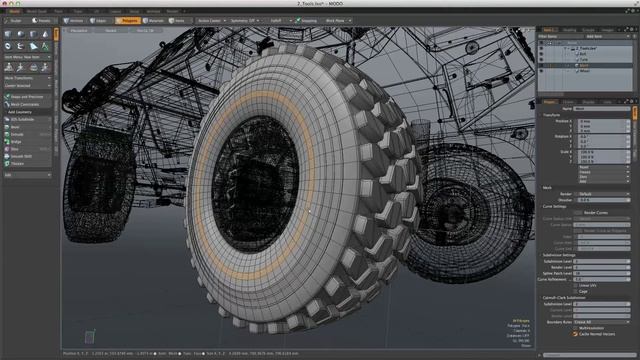The width and height of the screenshot is (640, 360).
Task: Open the Action Center dropdown
Action: (x=211, y=20)
